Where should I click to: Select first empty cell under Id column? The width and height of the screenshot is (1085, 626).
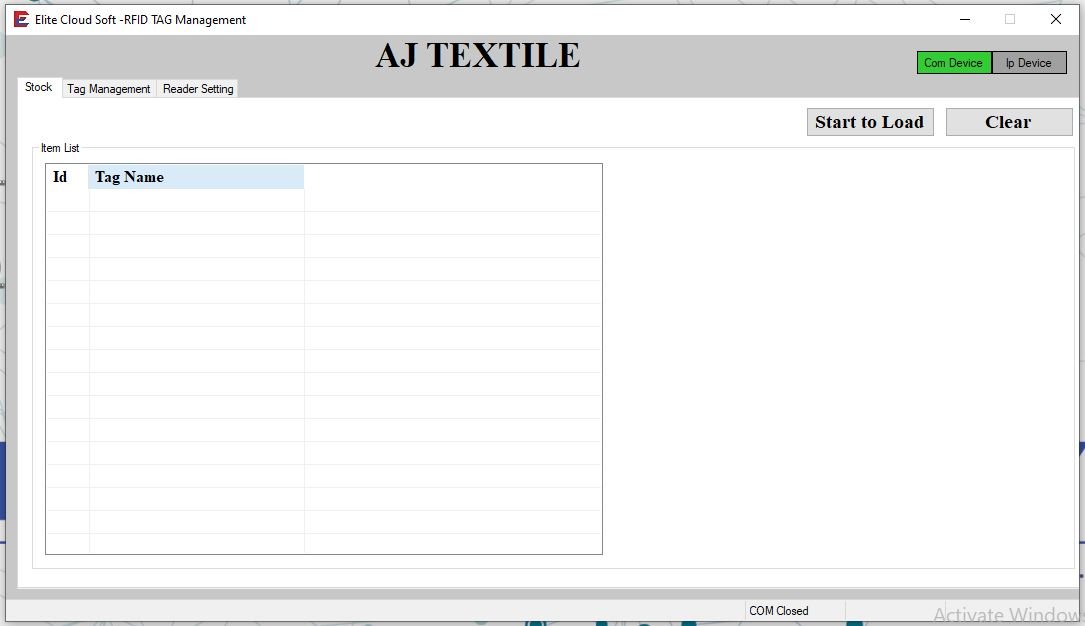point(67,200)
